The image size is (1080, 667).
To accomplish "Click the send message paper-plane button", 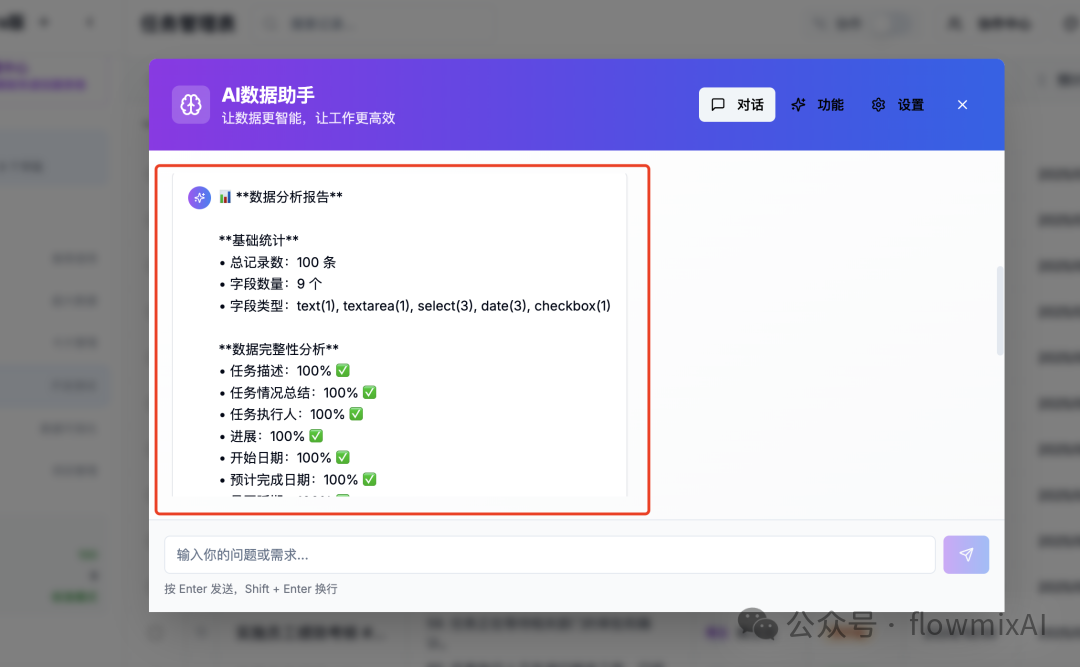I will 966,555.
